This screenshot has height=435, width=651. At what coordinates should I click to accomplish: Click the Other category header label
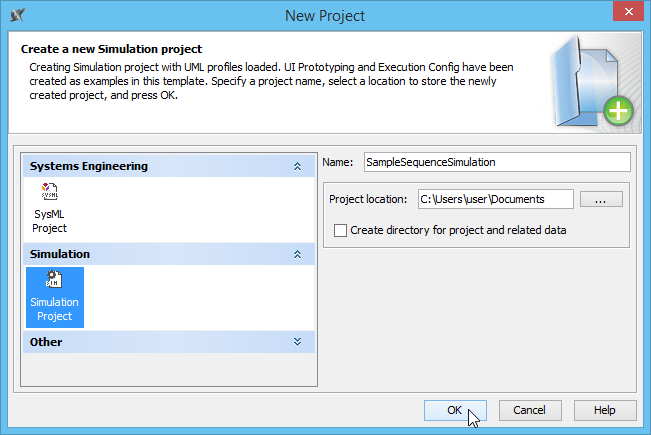pos(46,342)
